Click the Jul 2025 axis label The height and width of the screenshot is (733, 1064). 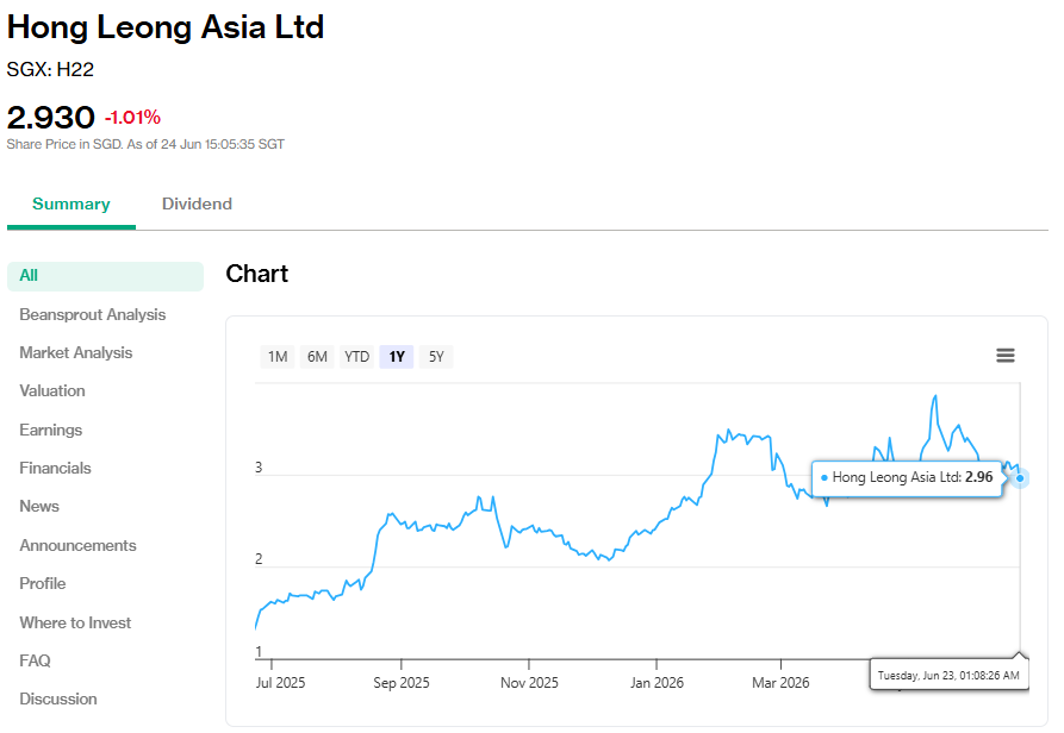click(280, 683)
